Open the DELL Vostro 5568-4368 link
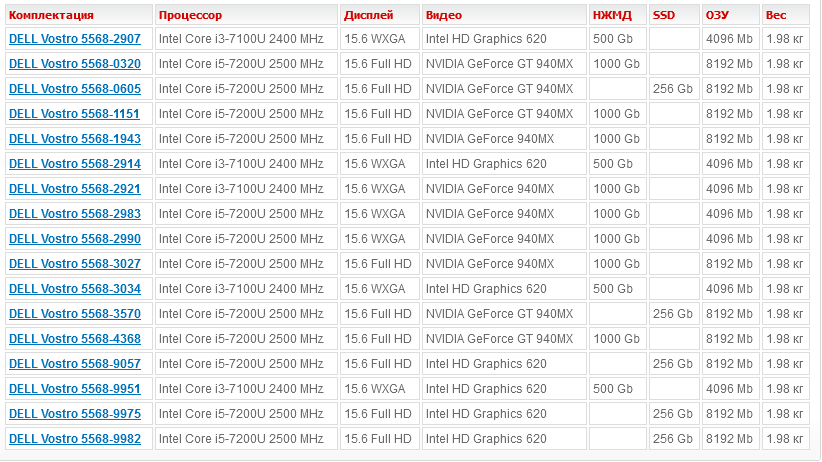 (75, 339)
